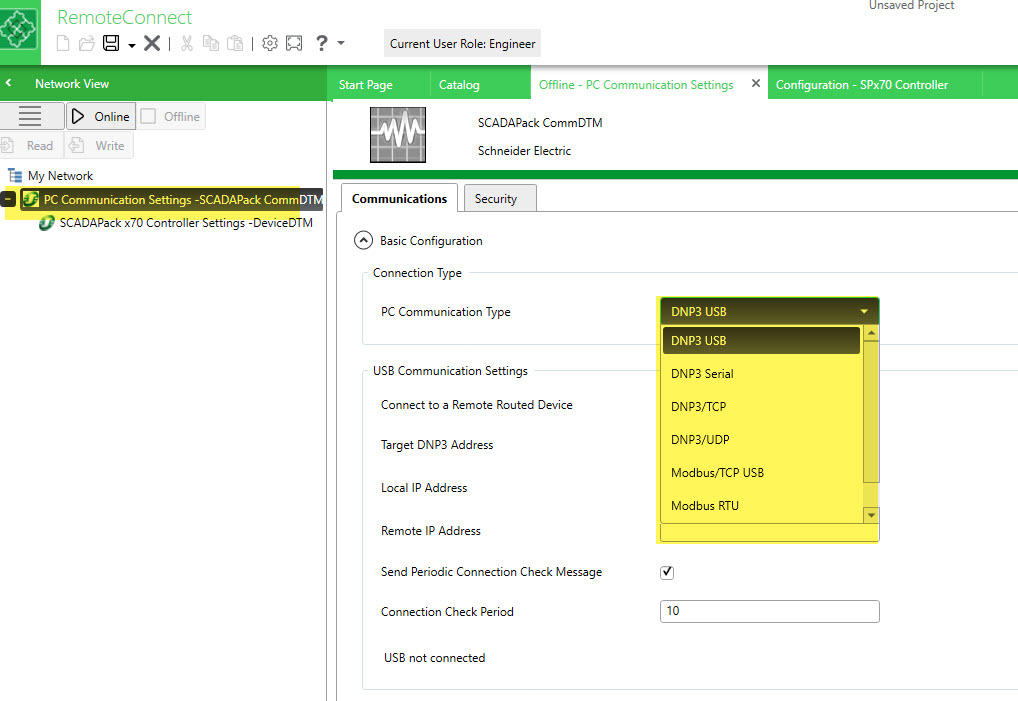Select Offline - PC Communication Settings tab
Viewport: 1018px width, 701px height.
pos(636,85)
